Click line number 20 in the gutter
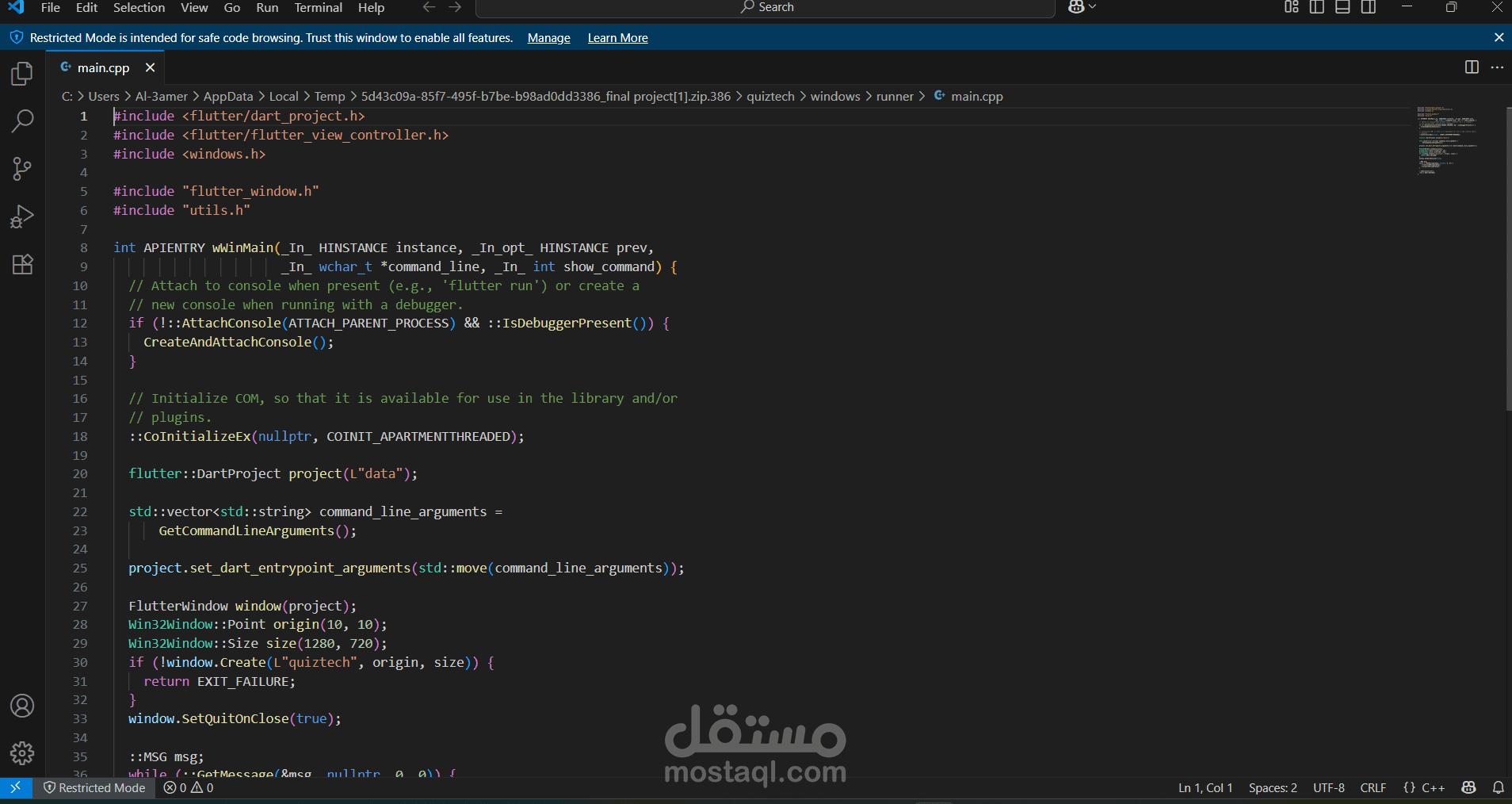 [x=80, y=473]
